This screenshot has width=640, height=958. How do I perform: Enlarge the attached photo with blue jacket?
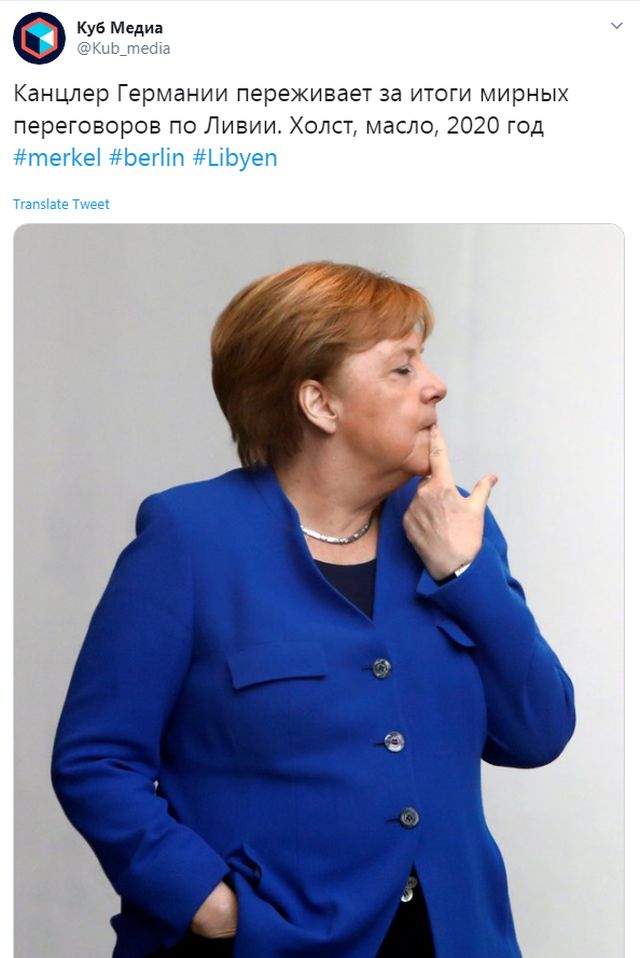point(319,590)
